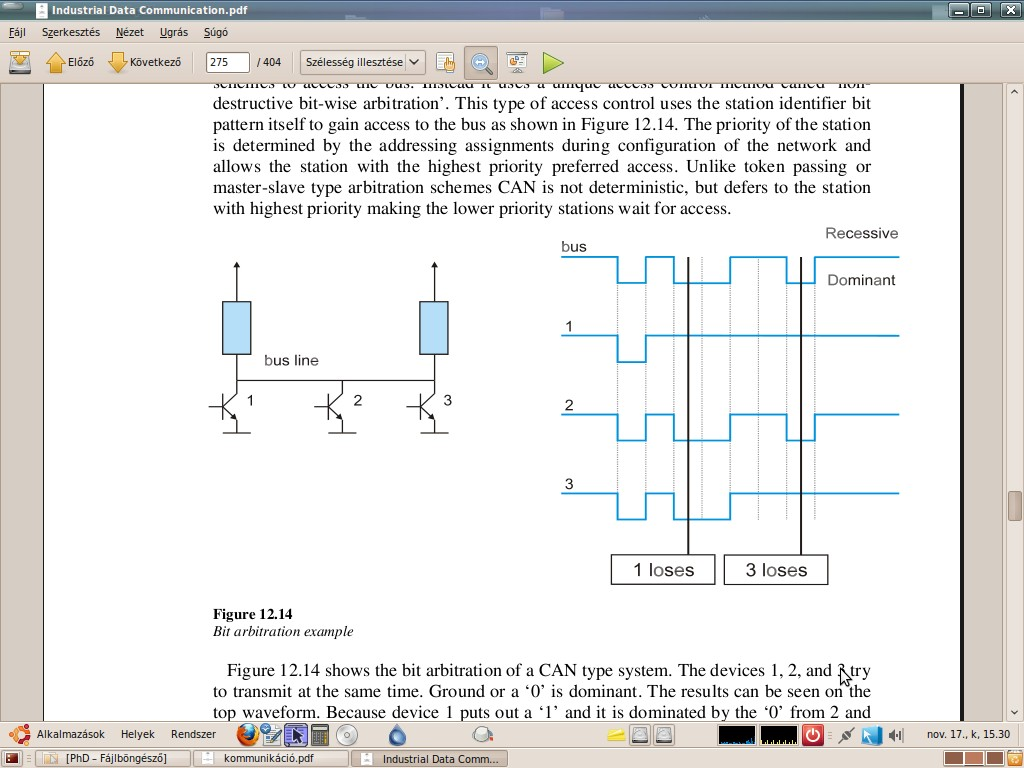Image resolution: width=1024 pixels, height=768 pixels.
Task: Open the Rendszer panel menu
Action: tap(193, 734)
